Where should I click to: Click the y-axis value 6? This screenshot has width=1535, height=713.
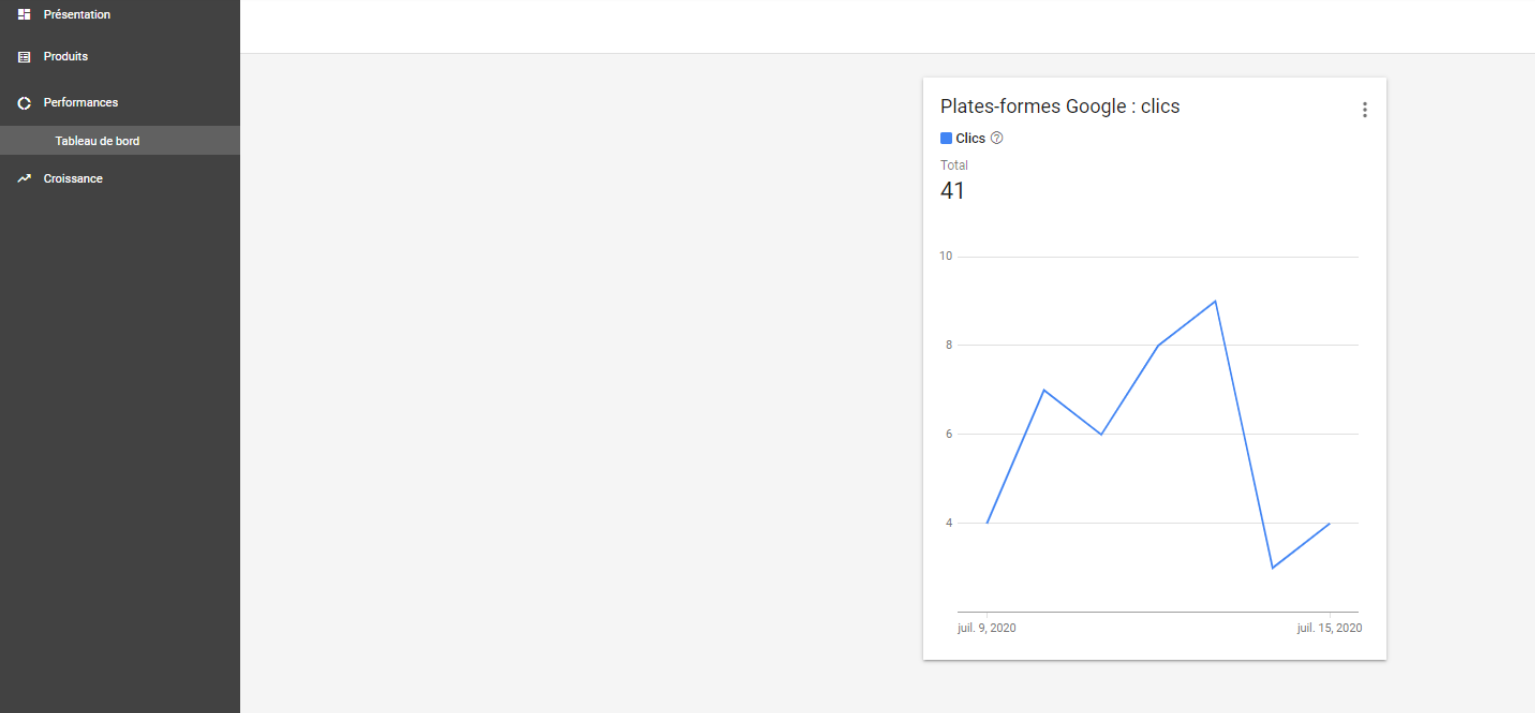tap(949, 434)
